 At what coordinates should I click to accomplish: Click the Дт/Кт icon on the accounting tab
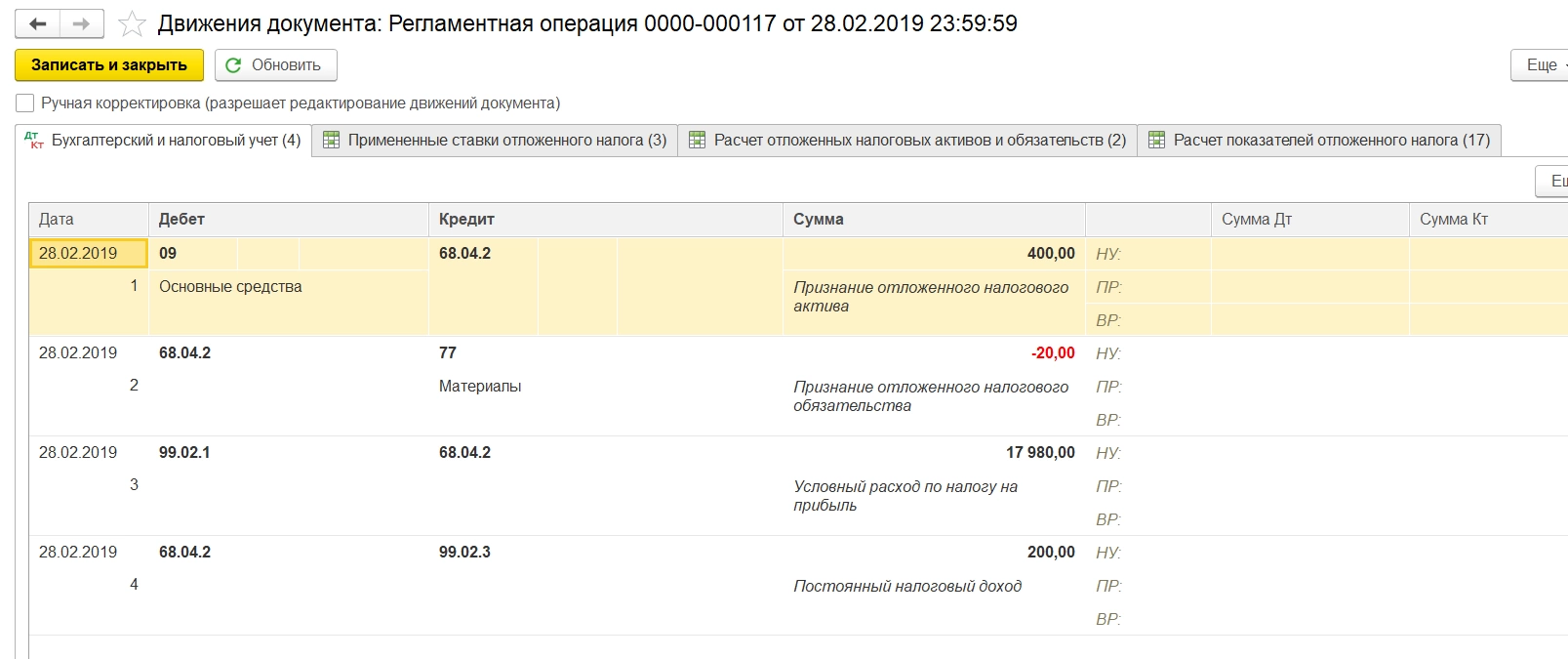(34, 141)
